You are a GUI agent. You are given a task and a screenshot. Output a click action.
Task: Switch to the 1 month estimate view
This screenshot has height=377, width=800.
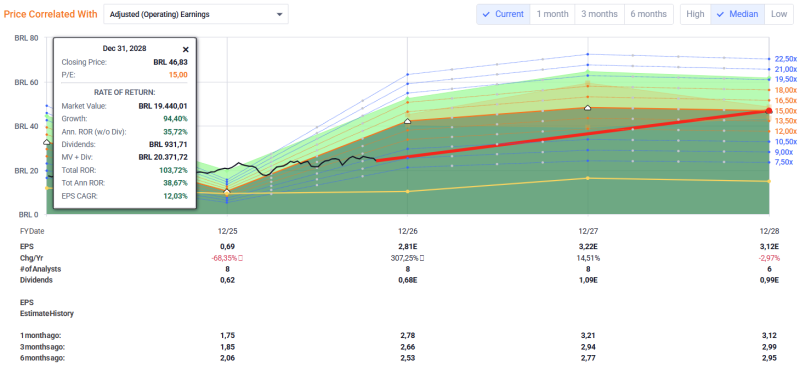pyautogui.click(x=552, y=14)
